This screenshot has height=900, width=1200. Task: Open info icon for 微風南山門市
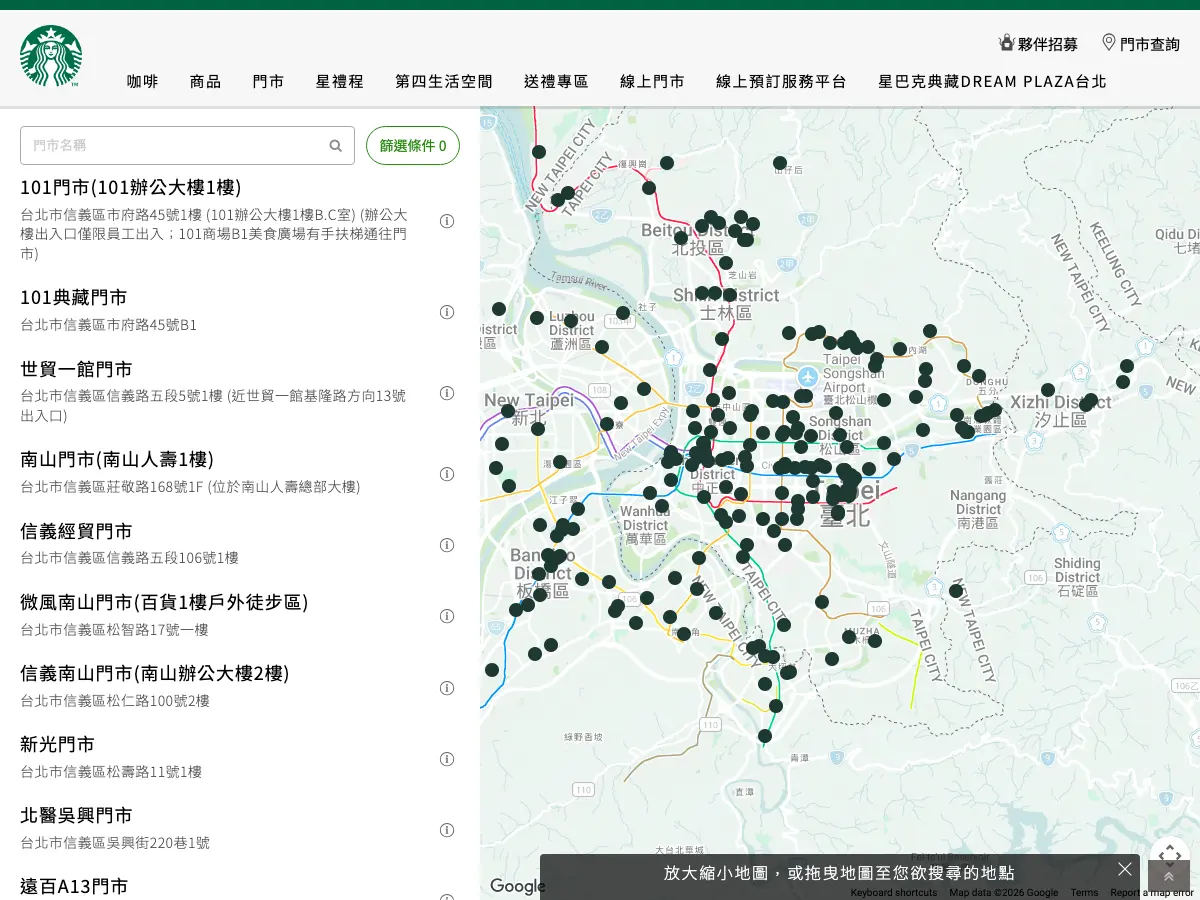447,616
